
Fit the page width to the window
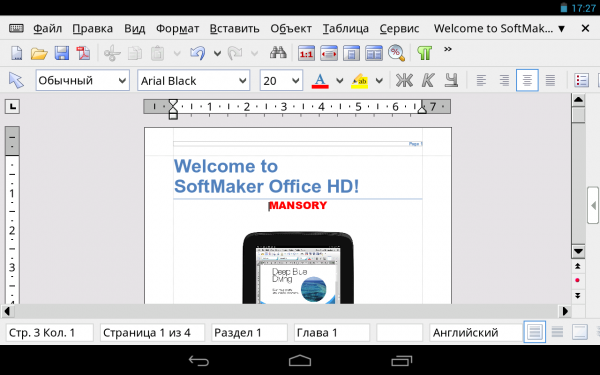(x=329, y=53)
